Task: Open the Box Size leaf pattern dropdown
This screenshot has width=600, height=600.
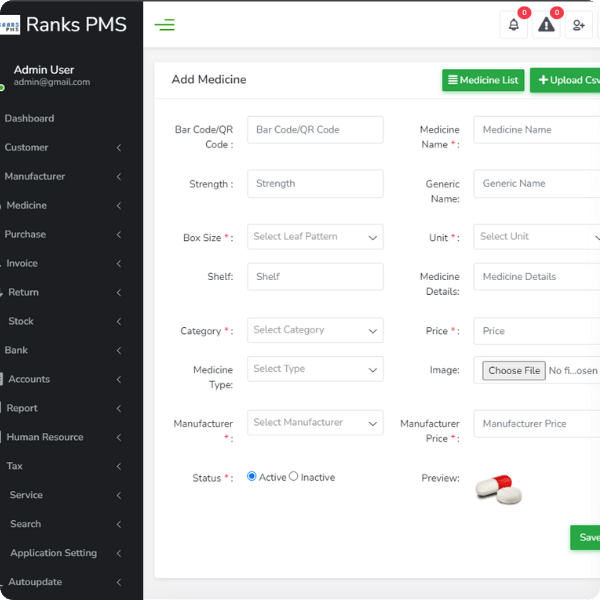Action: 315,237
